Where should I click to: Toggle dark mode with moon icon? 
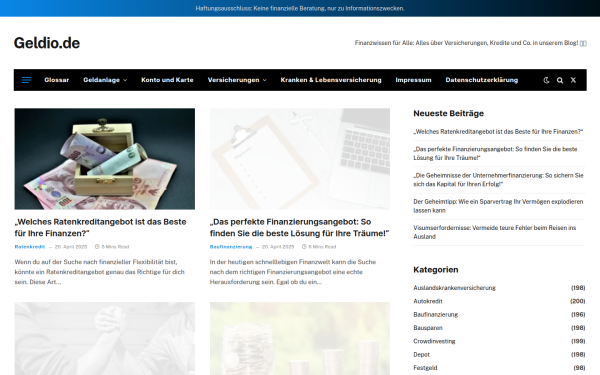[x=546, y=80]
